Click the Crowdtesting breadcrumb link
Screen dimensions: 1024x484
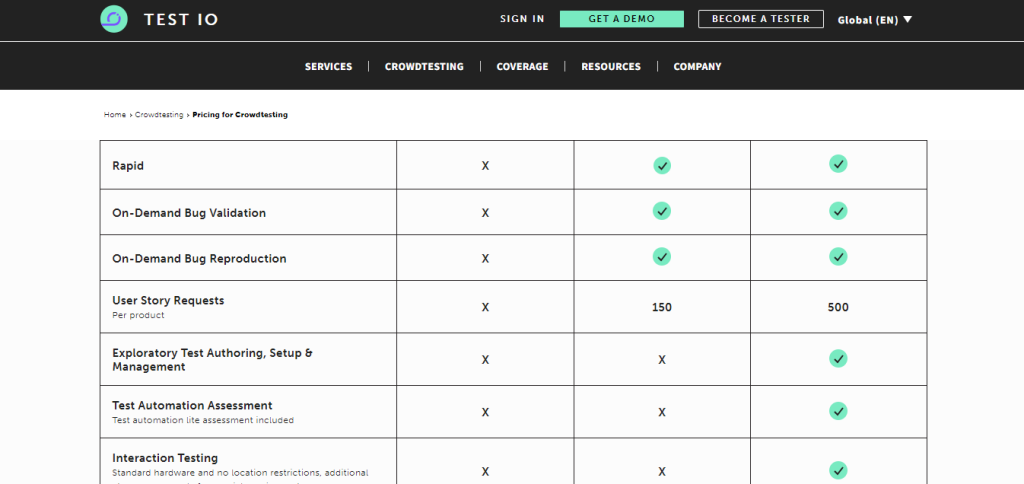click(x=159, y=115)
